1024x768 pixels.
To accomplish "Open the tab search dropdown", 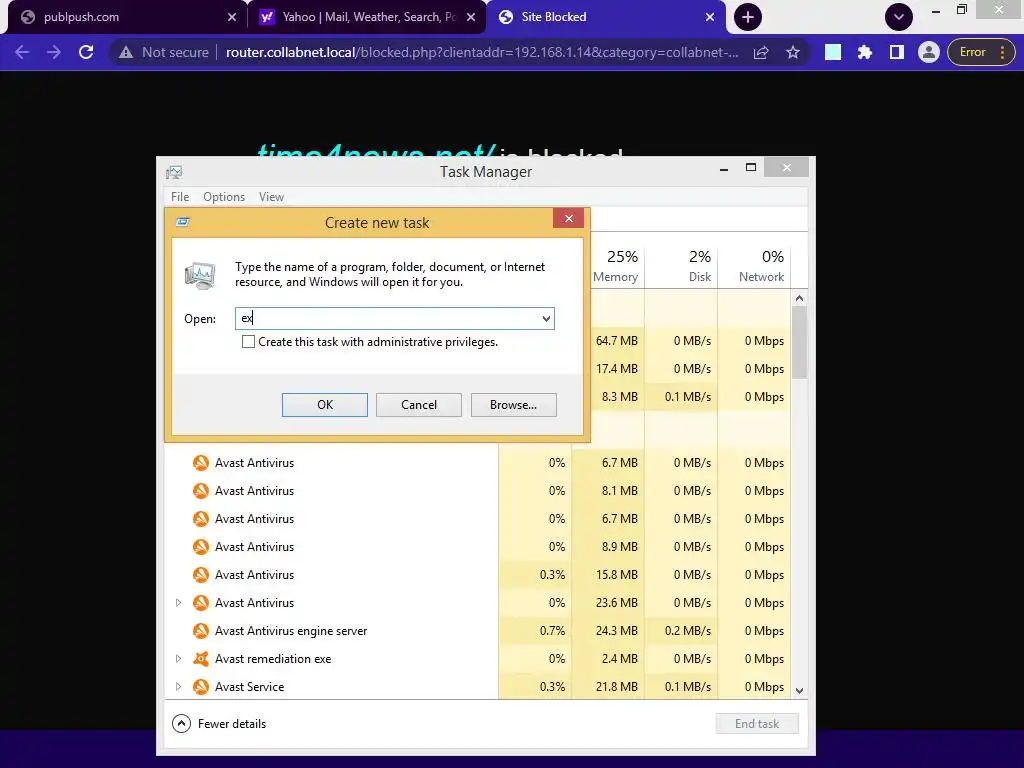I will pyautogui.click(x=899, y=17).
